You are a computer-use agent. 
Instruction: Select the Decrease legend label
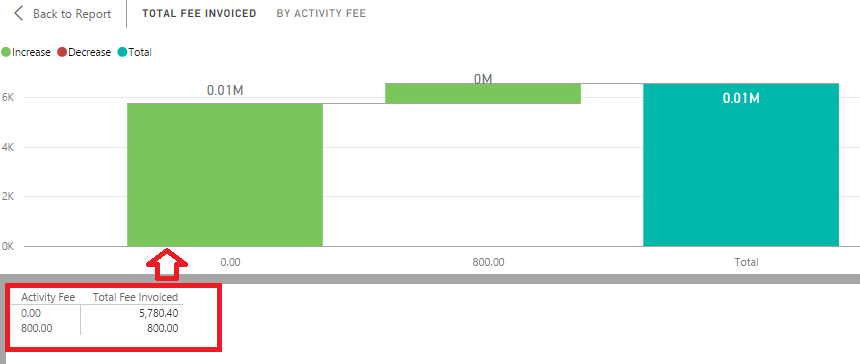(x=89, y=53)
